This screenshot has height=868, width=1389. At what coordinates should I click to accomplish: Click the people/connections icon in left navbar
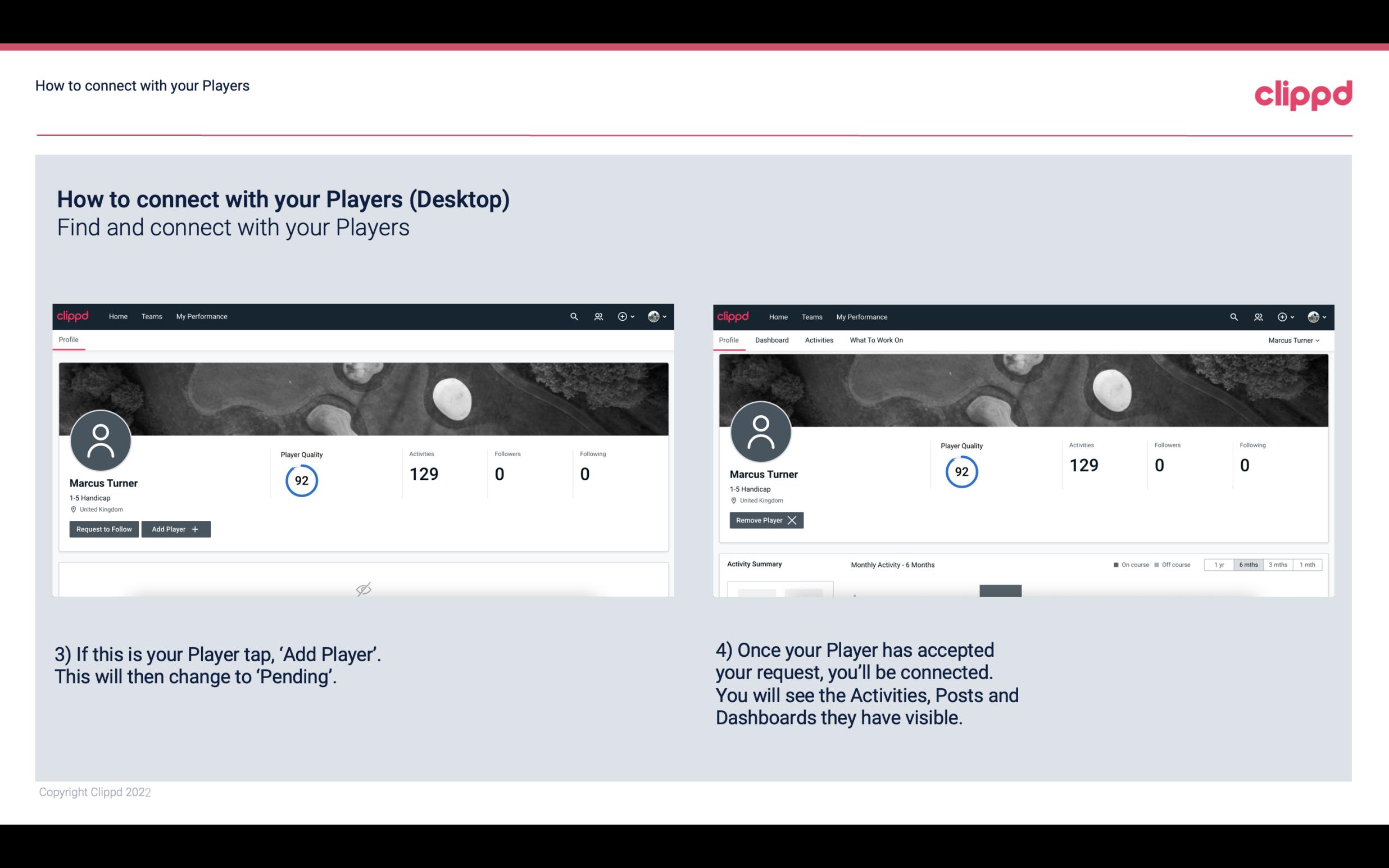597,317
